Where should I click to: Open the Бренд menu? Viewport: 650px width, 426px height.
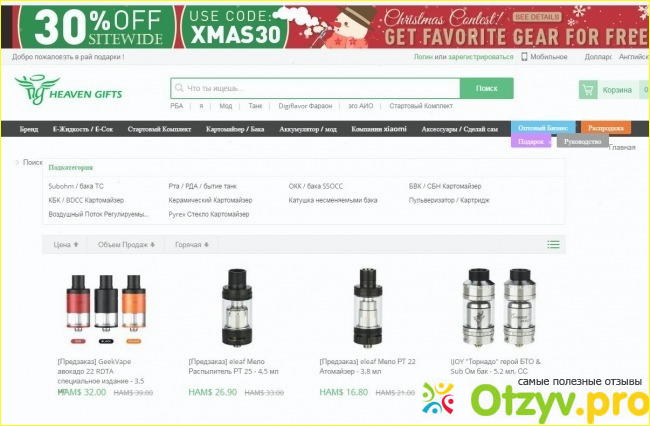pos(29,129)
